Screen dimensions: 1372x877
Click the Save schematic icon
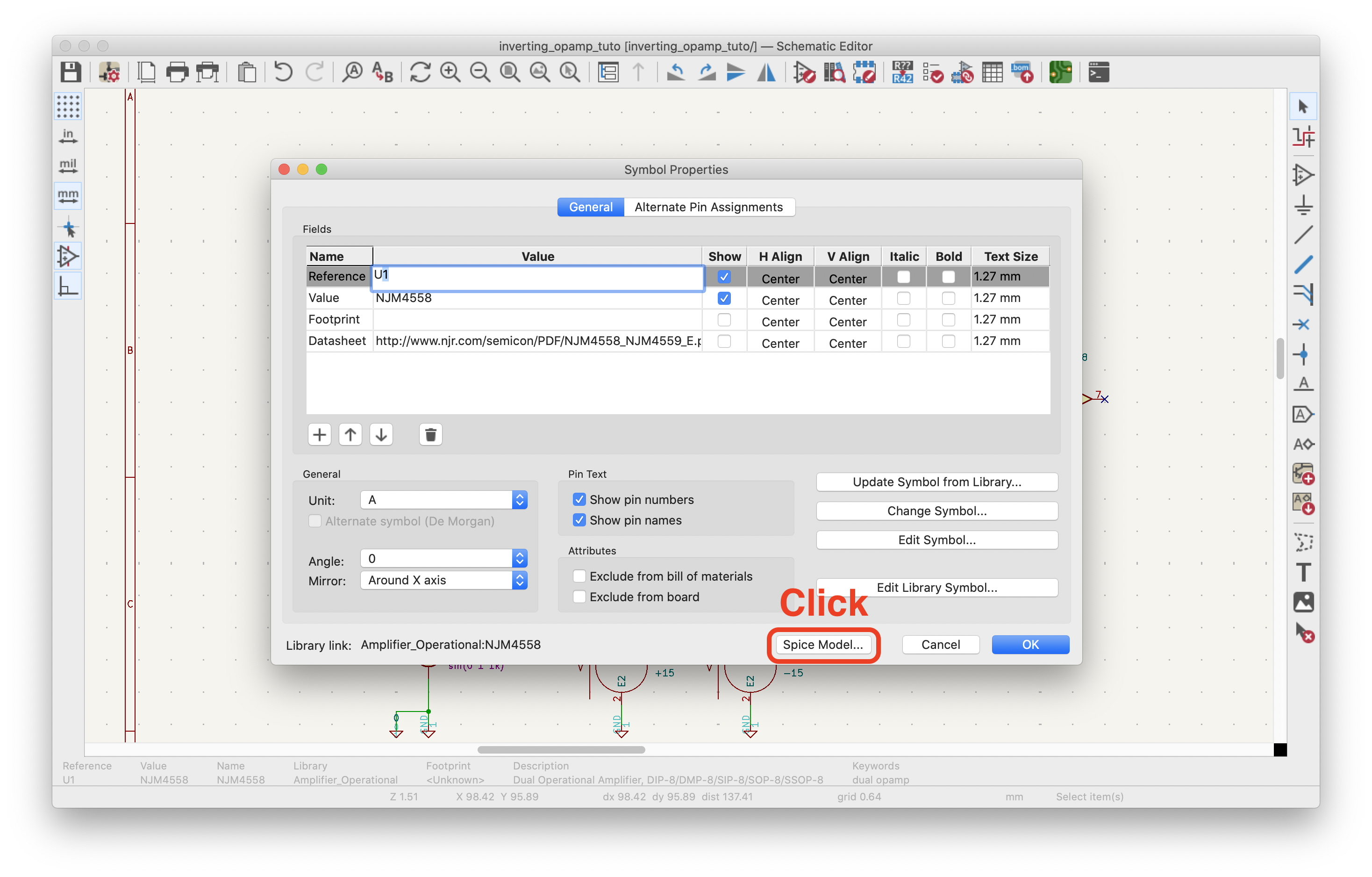point(71,73)
